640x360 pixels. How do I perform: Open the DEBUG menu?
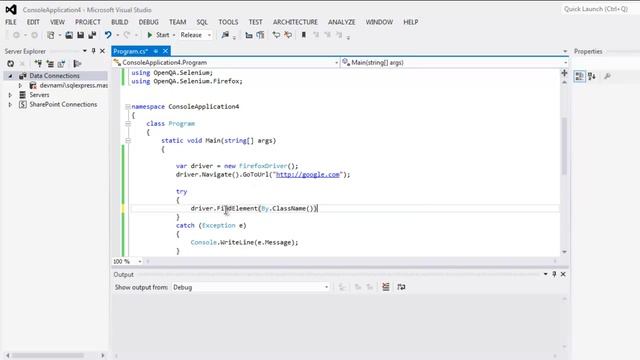coord(149,22)
